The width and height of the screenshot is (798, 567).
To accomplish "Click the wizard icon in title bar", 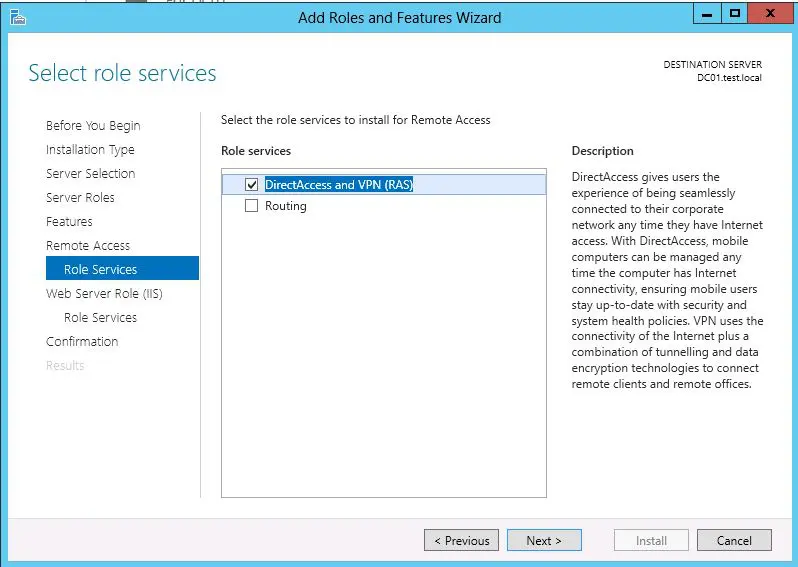I will pyautogui.click(x=17, y=16).
